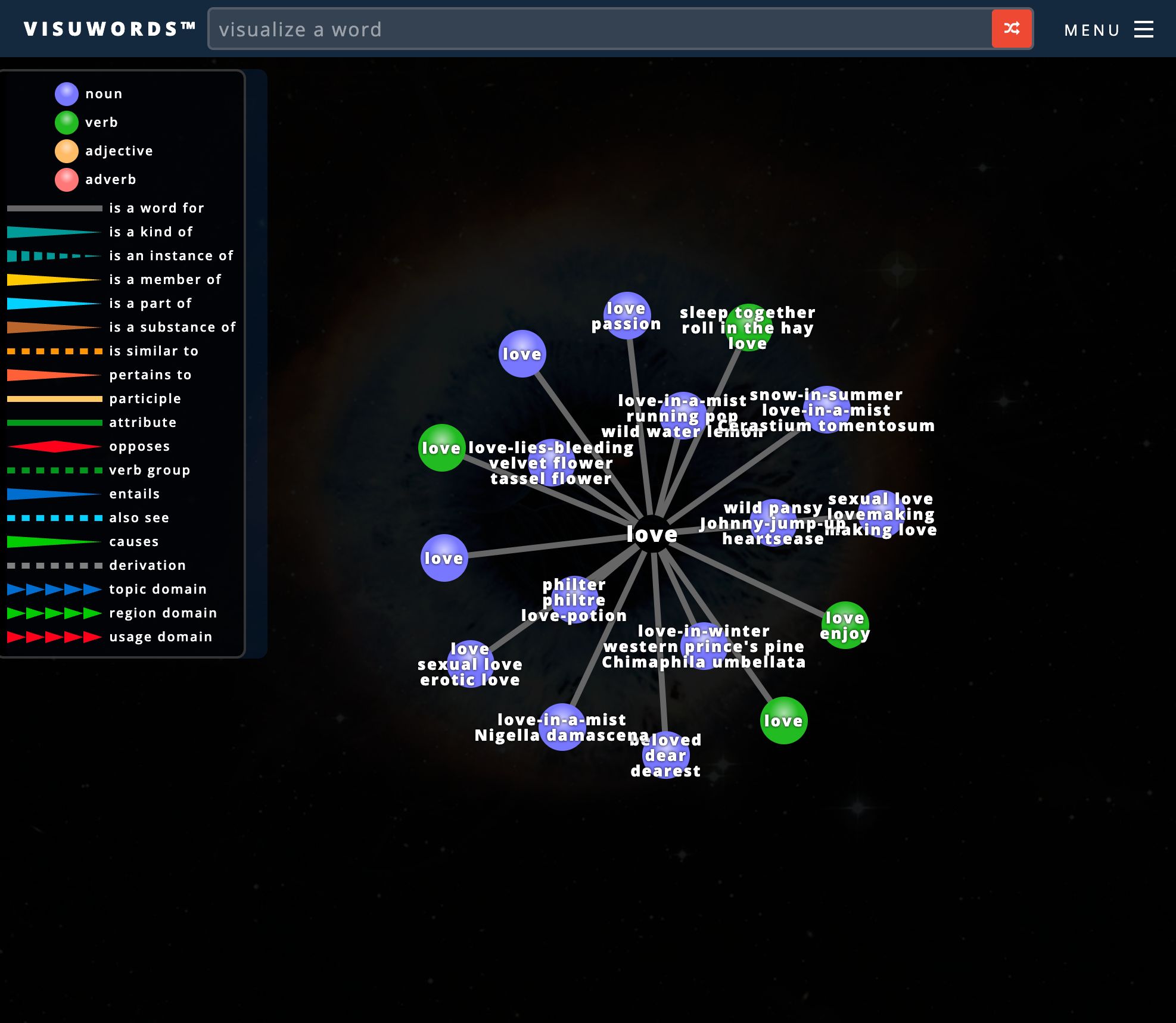Select the snow-in-summer Cerastium tomentosum node

(826, 410)
